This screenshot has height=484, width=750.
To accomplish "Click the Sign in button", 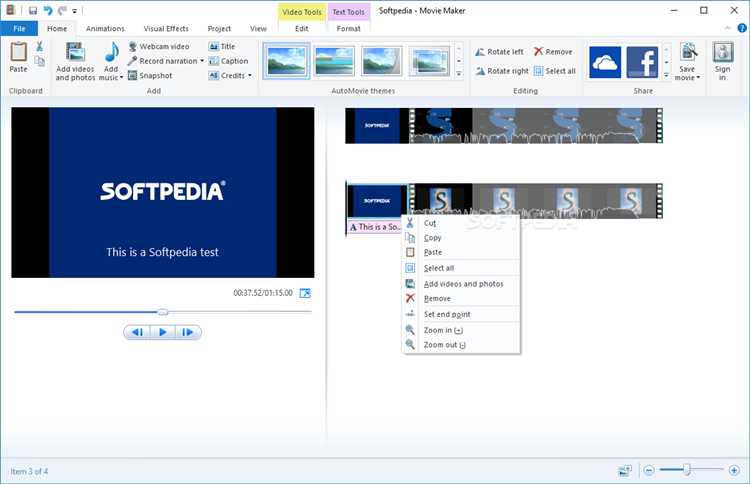I will click(722, 61).
